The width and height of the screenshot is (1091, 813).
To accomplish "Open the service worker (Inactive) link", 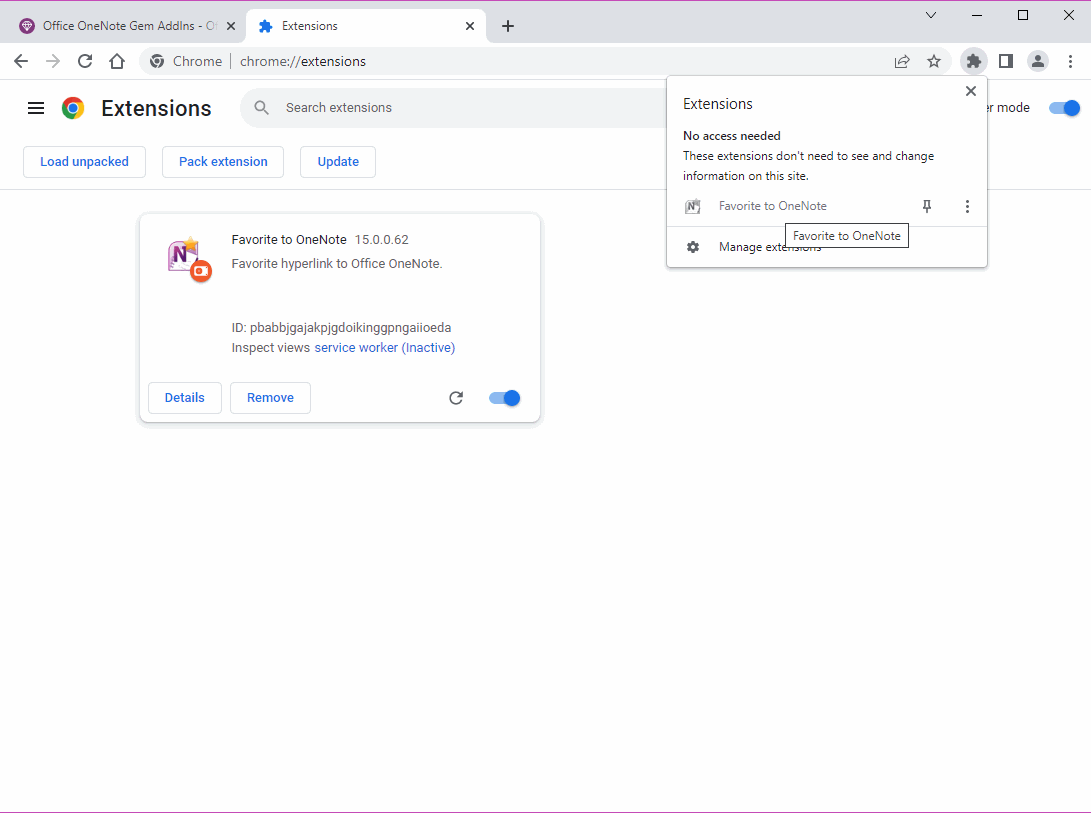I will 385,347.
